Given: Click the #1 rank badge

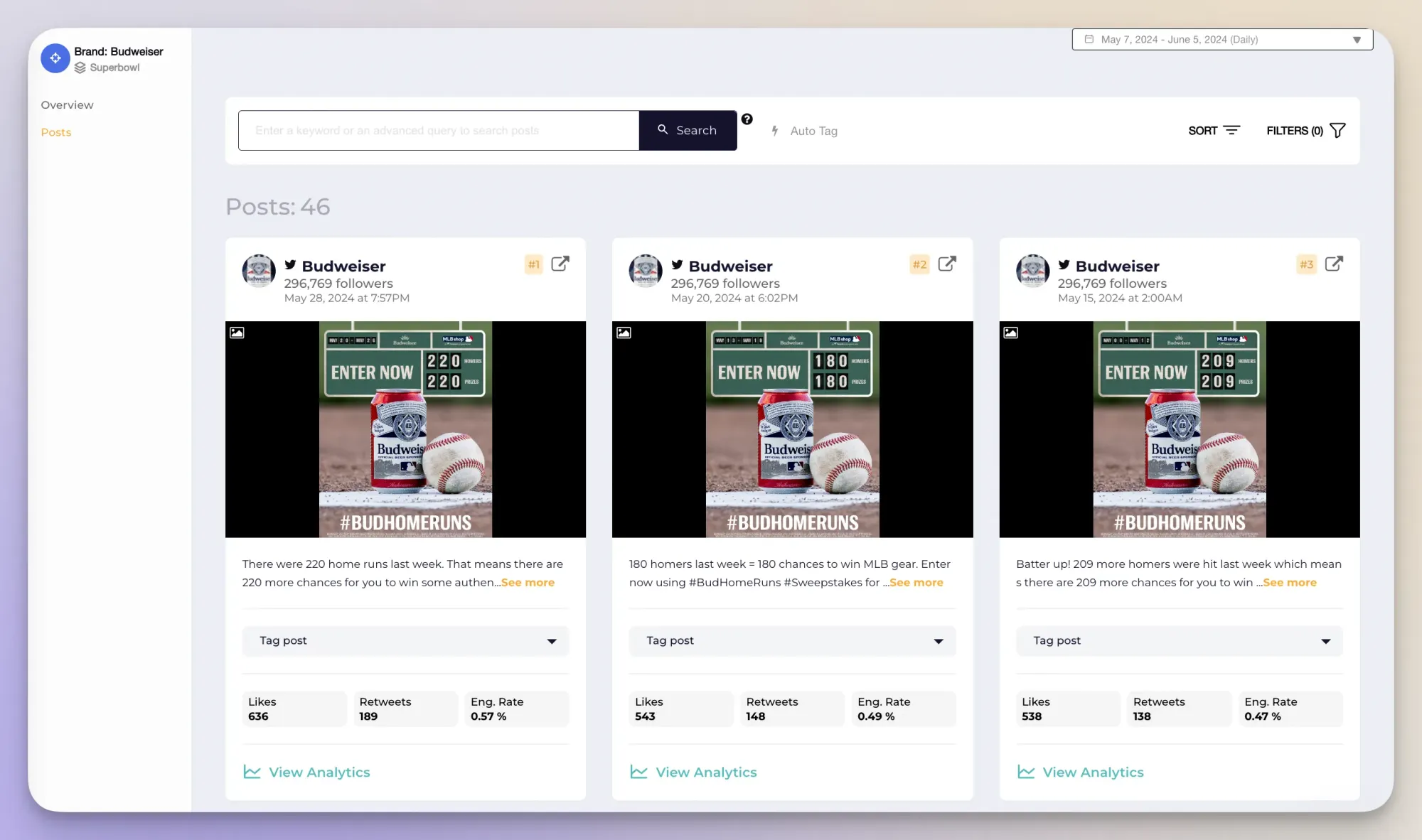Looking at the screenshot, I should click(x=534, y=264).
